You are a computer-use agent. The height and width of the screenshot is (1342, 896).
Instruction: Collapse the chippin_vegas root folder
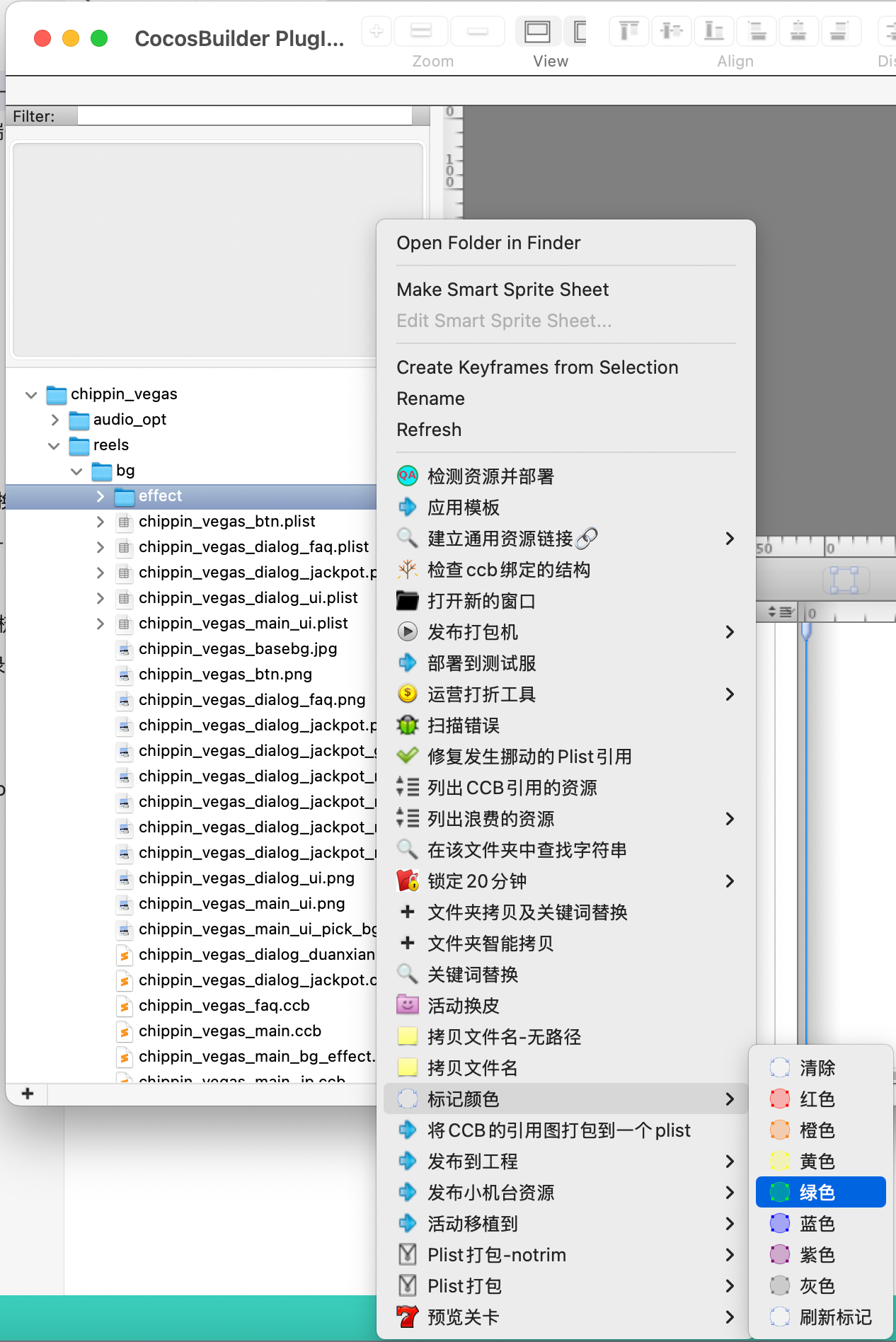(x=31, y=394)
